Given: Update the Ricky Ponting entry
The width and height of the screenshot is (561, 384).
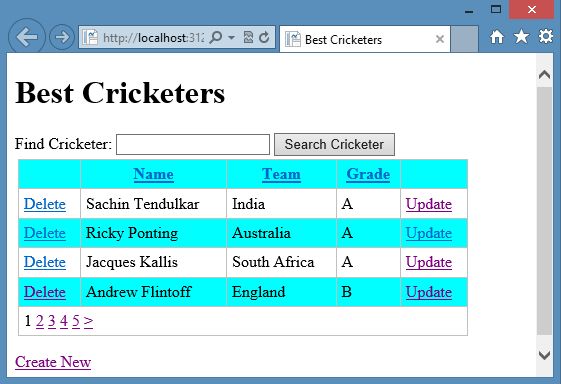Looking at the screenshot, I should point(429,234).
